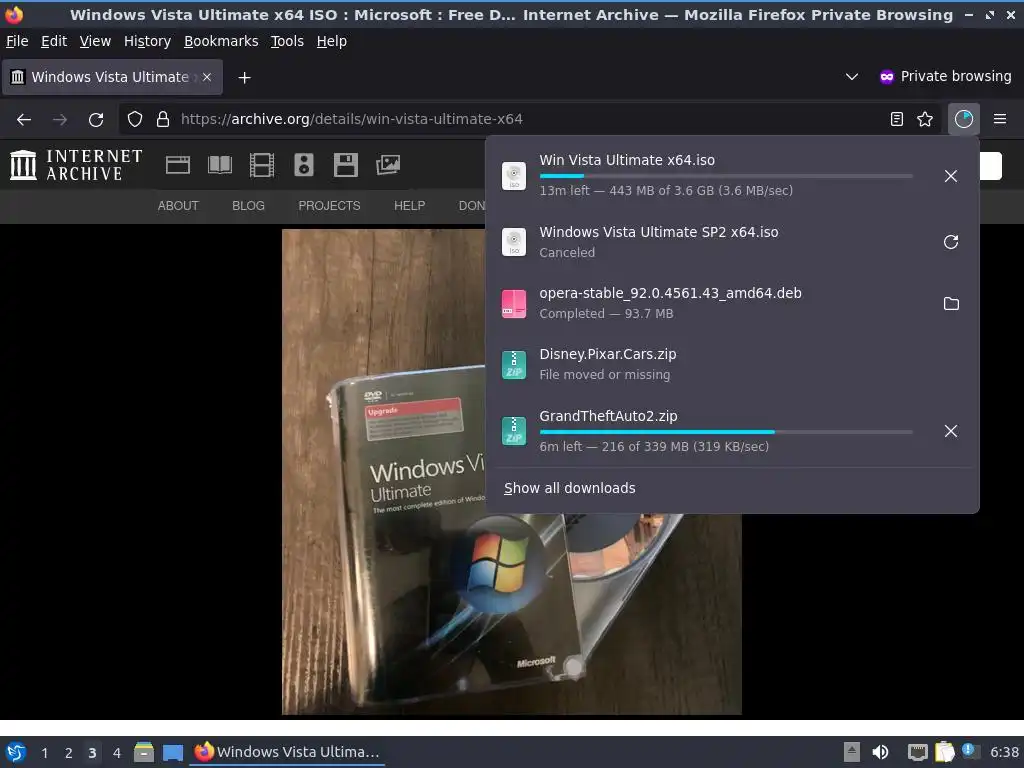Go back using the back arrow
The width and height of the screenshot is (1024, 768).
click(24, 120)
